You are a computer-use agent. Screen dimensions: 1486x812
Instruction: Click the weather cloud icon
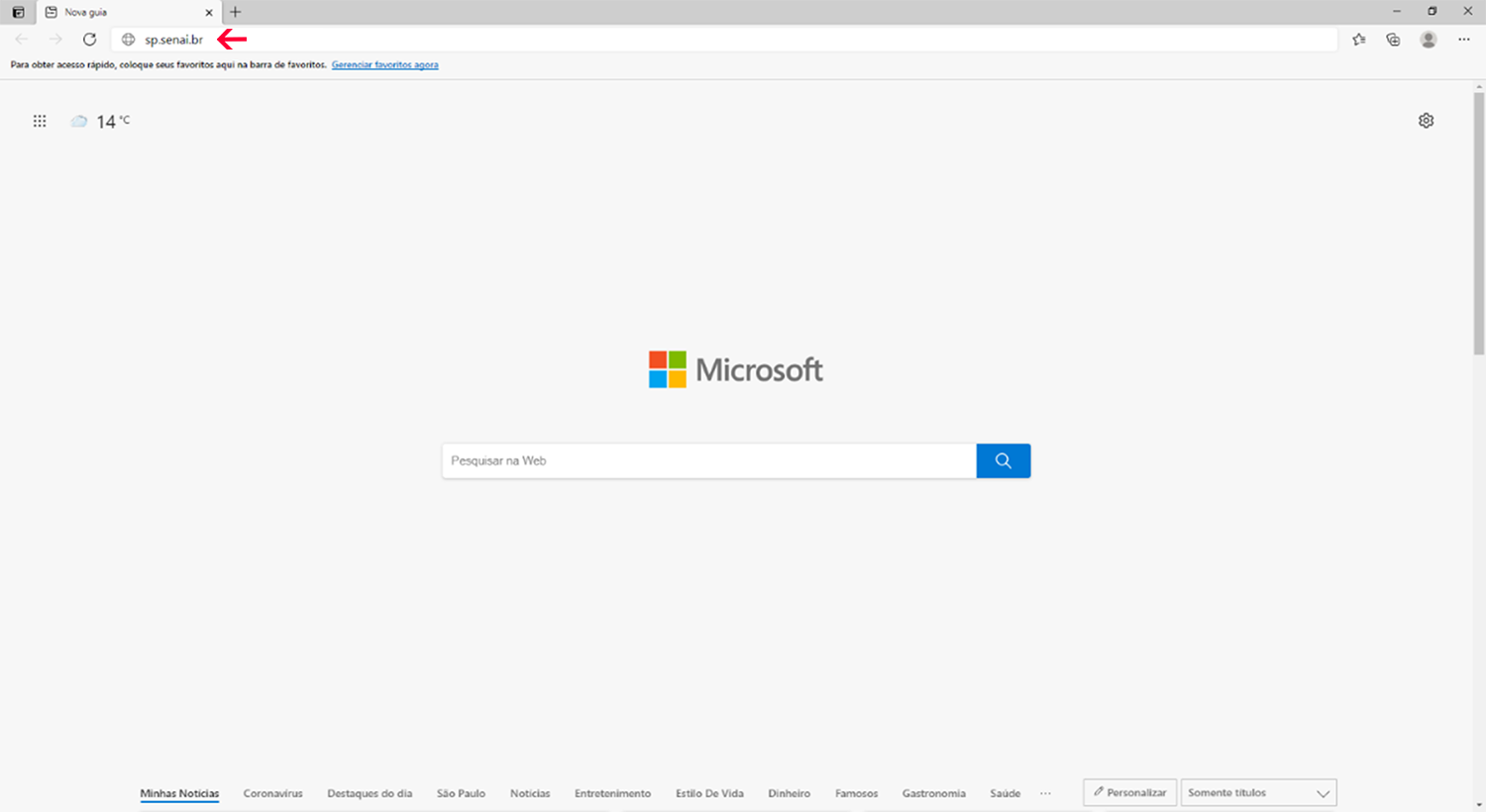[x=79, y=121]
